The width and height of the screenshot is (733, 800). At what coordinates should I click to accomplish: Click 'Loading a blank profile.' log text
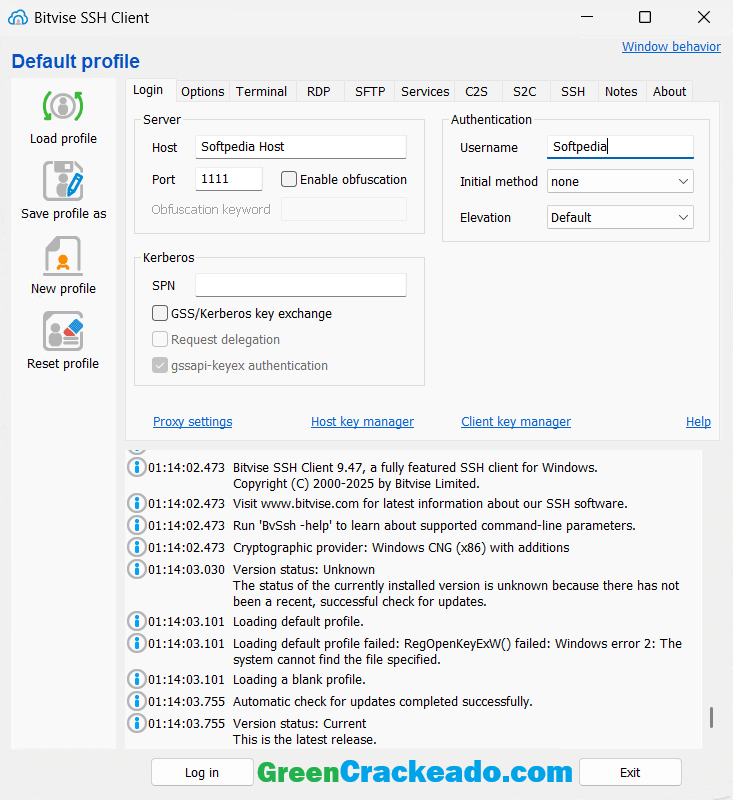pos(299,680)
